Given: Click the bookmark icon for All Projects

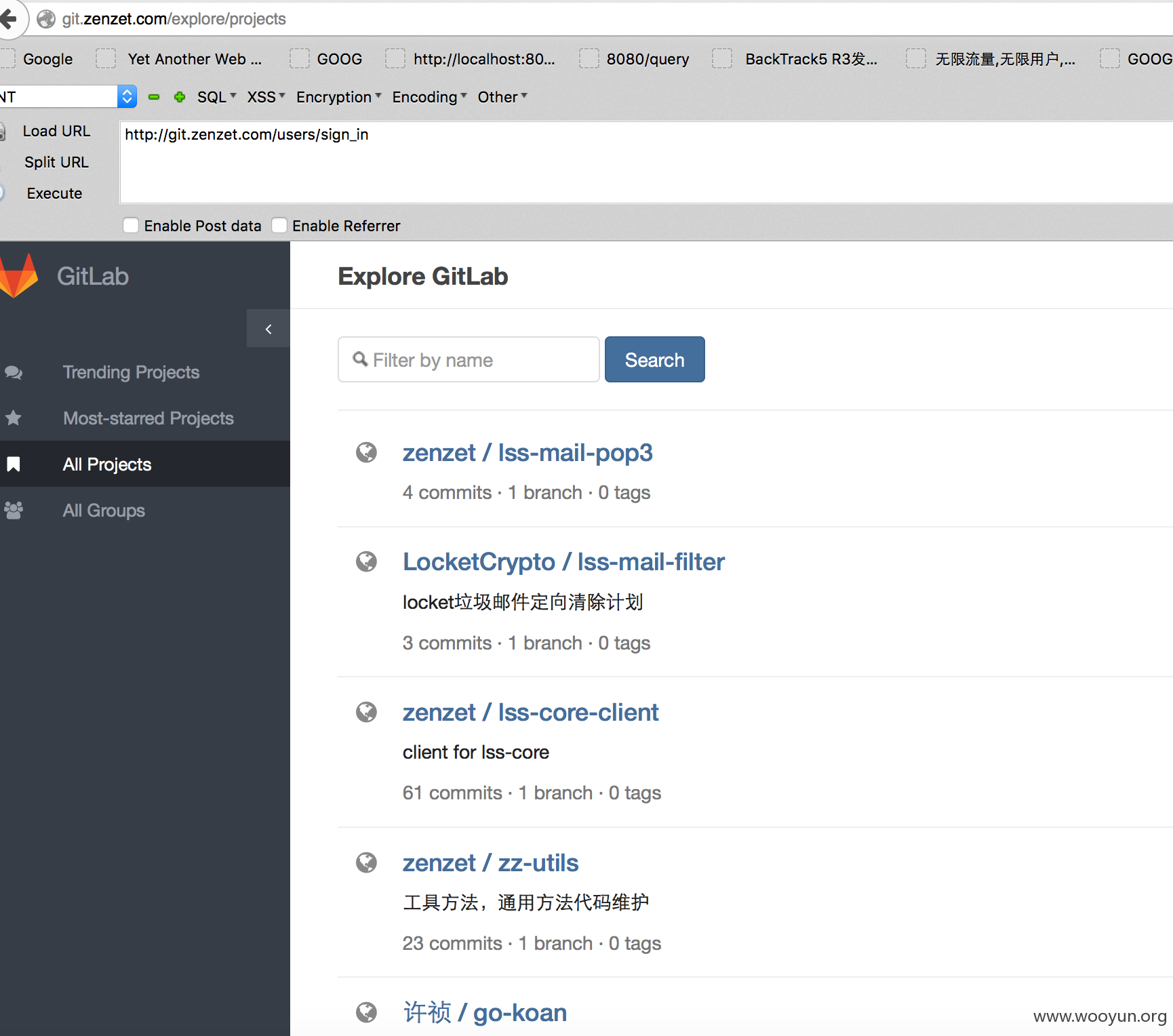Looking at the screenshot, I should pos(14,464).
